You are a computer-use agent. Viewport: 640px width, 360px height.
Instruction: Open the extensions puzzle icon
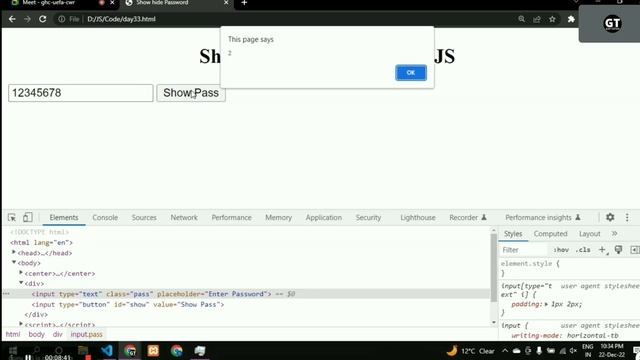(571, 19)
